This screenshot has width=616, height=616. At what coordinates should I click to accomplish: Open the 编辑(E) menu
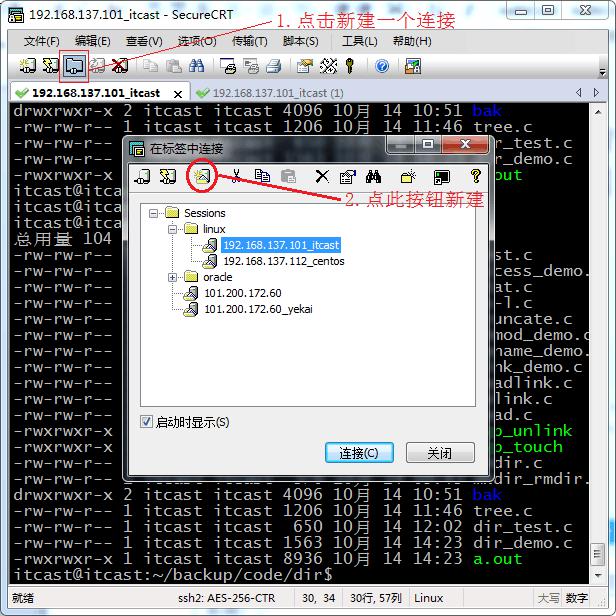(x=93, y=41)
